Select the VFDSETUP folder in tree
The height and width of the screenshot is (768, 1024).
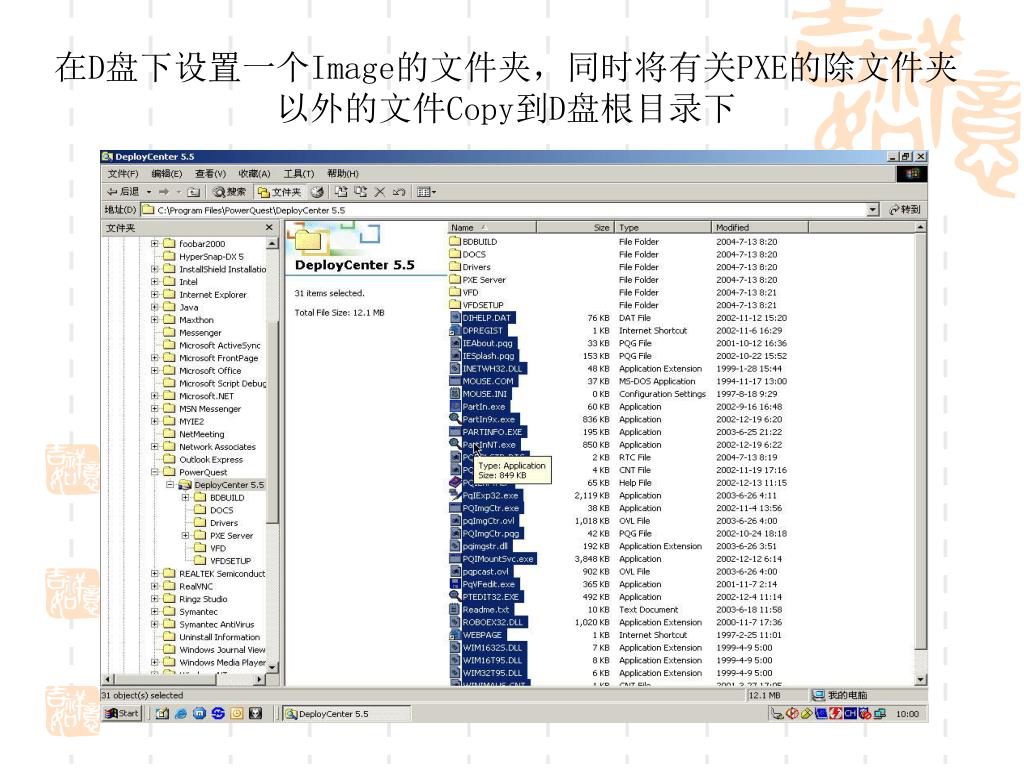coord(230,561)
